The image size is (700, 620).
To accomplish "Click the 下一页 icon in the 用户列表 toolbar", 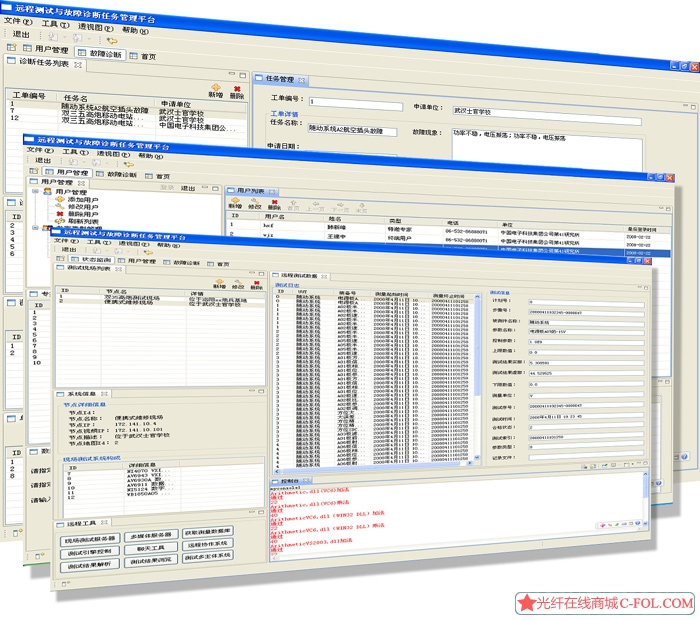I will 340,205.
